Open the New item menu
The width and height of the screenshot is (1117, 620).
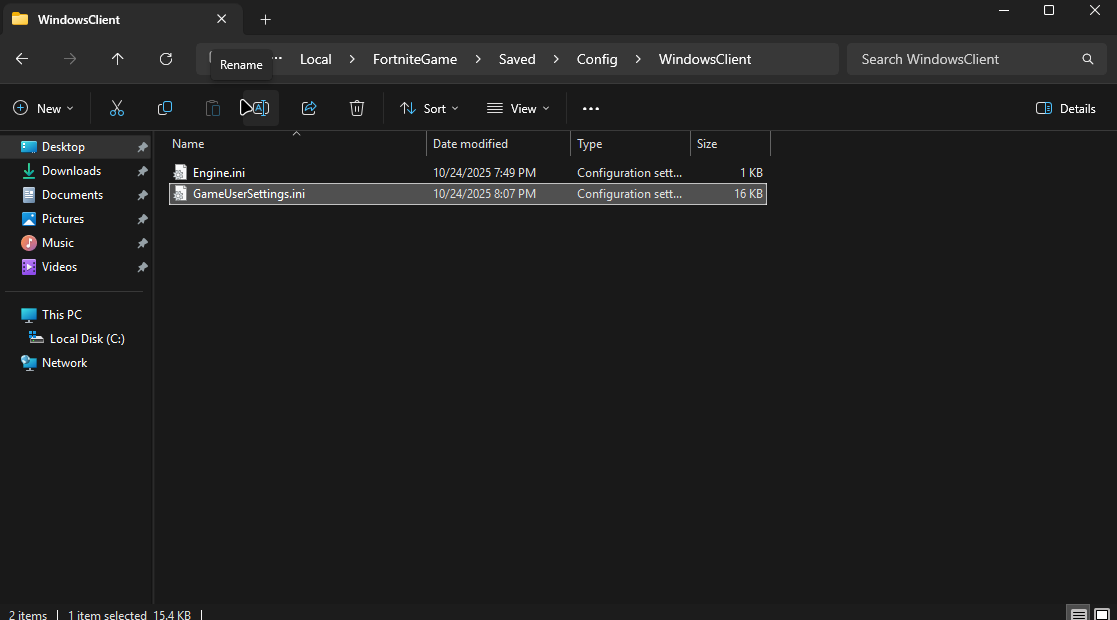[43, 108]
